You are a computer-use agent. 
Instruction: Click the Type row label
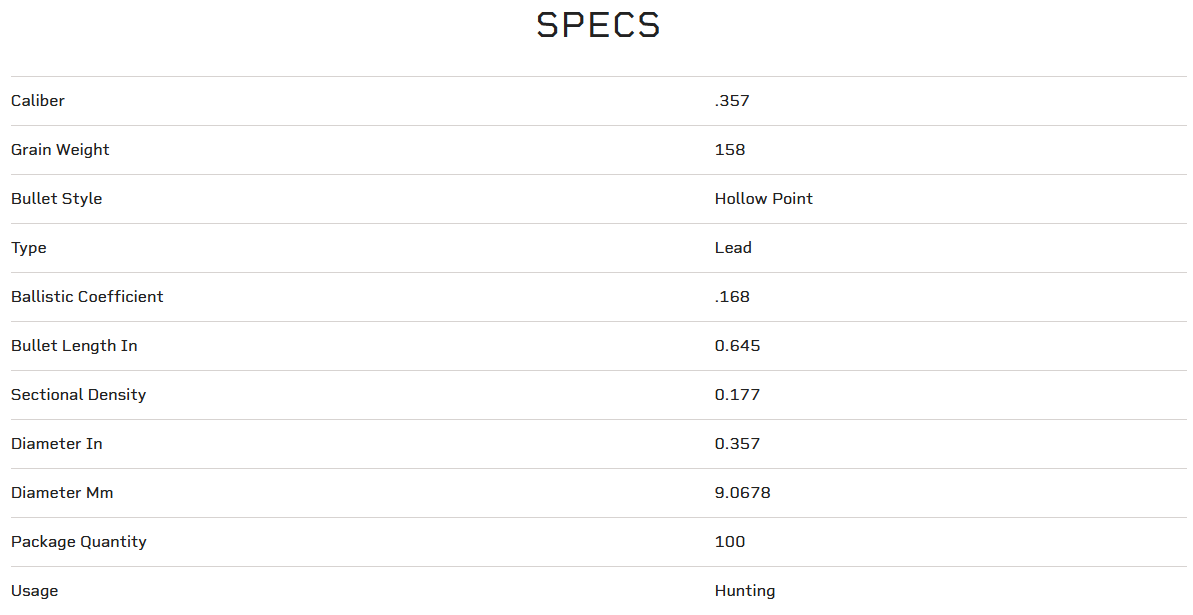pos(29,248)
